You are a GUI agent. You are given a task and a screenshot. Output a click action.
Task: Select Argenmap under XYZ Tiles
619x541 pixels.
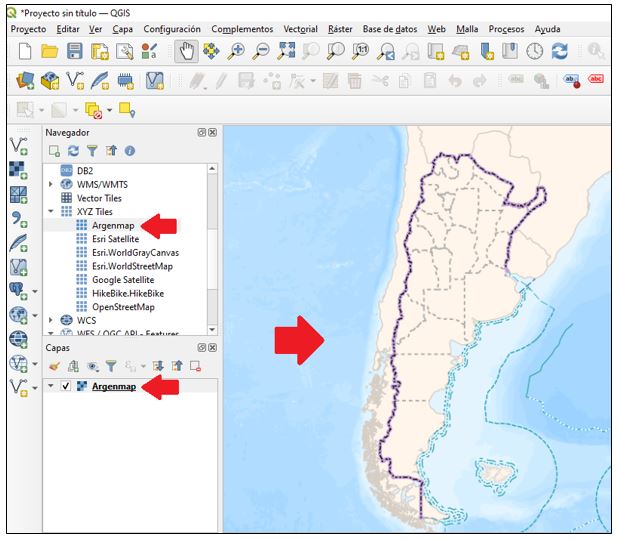[113, 225]
